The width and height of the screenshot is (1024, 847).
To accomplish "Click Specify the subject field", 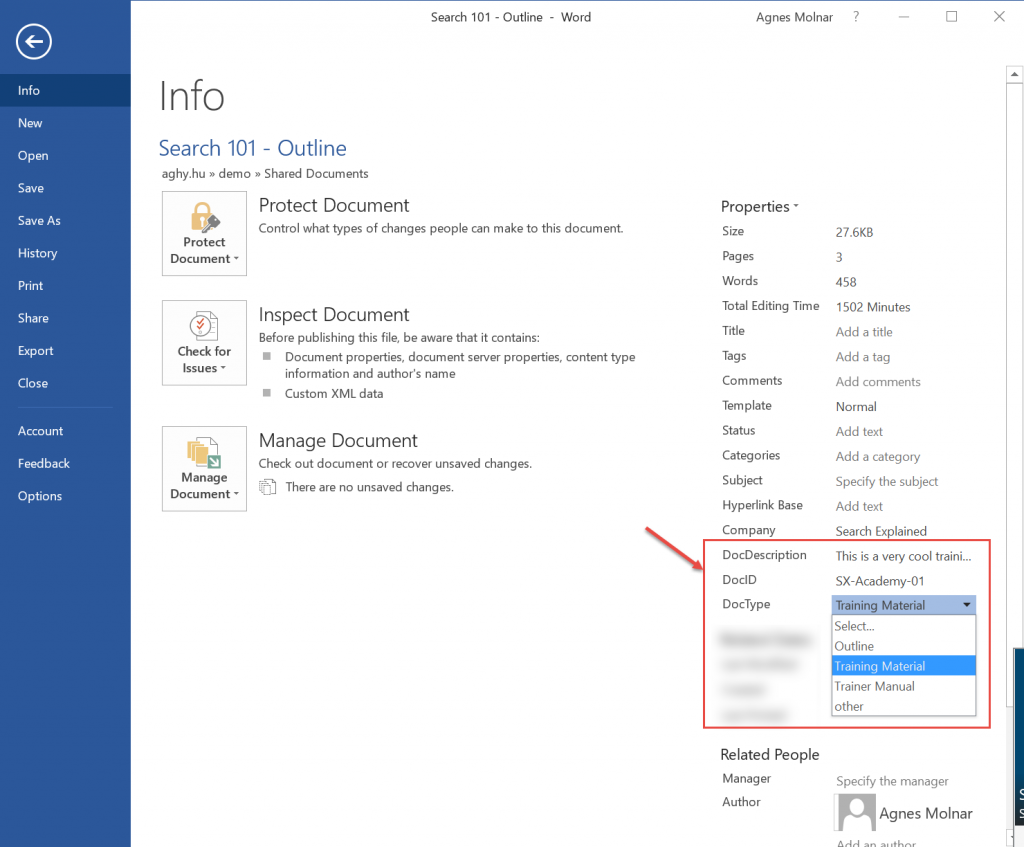I will click(x=886, y=481).
